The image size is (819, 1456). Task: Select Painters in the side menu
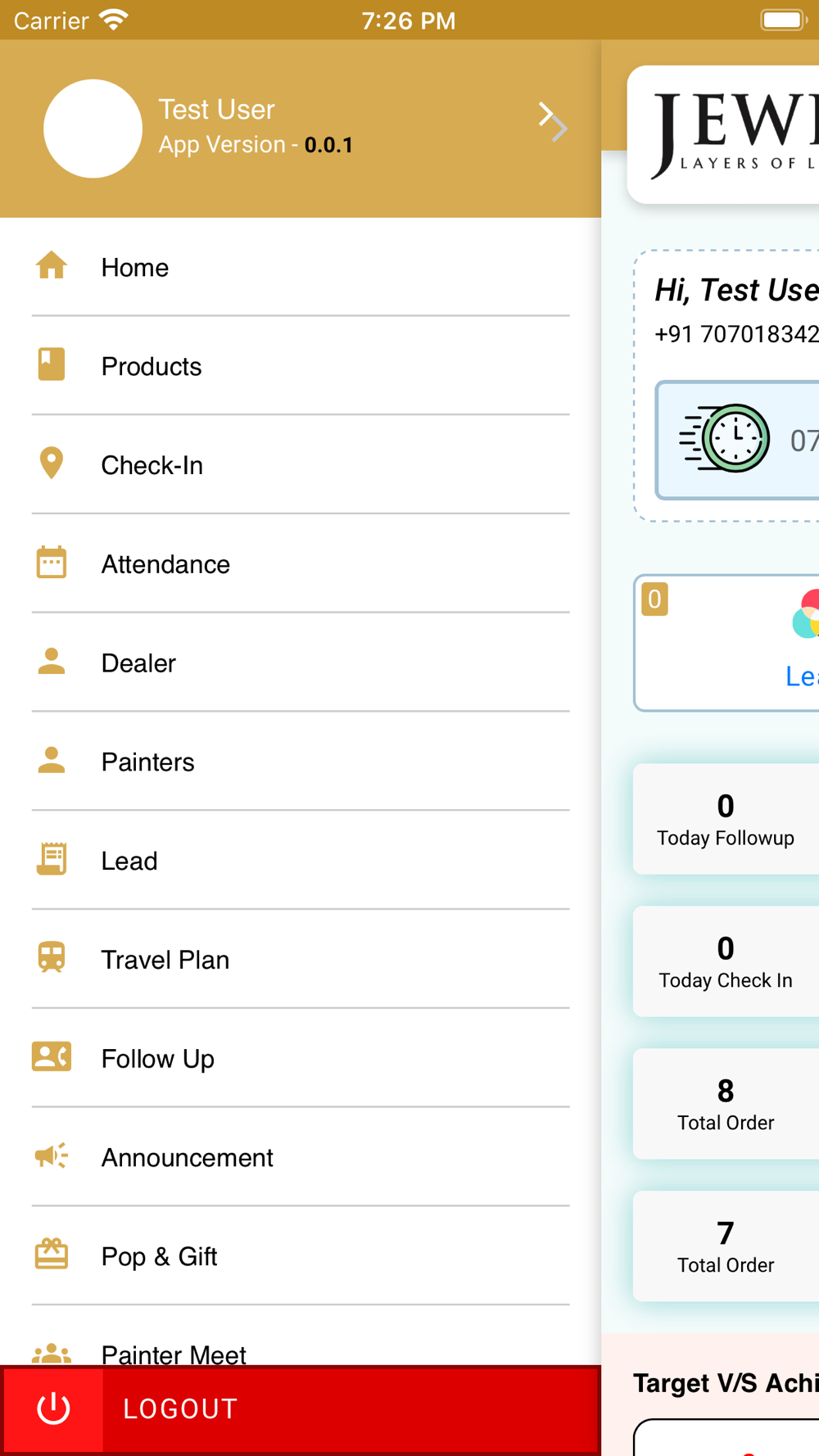(301, 762)
